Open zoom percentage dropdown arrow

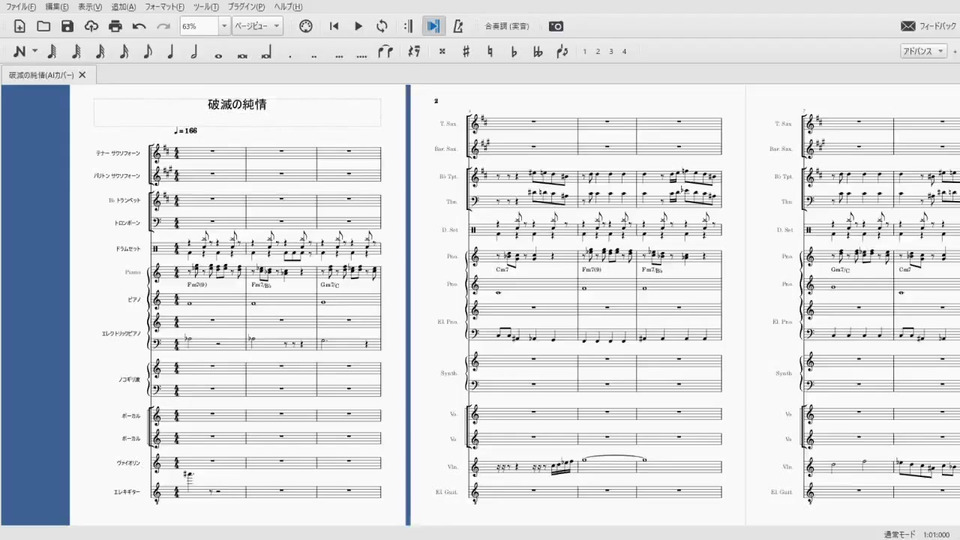click(224, 26)
